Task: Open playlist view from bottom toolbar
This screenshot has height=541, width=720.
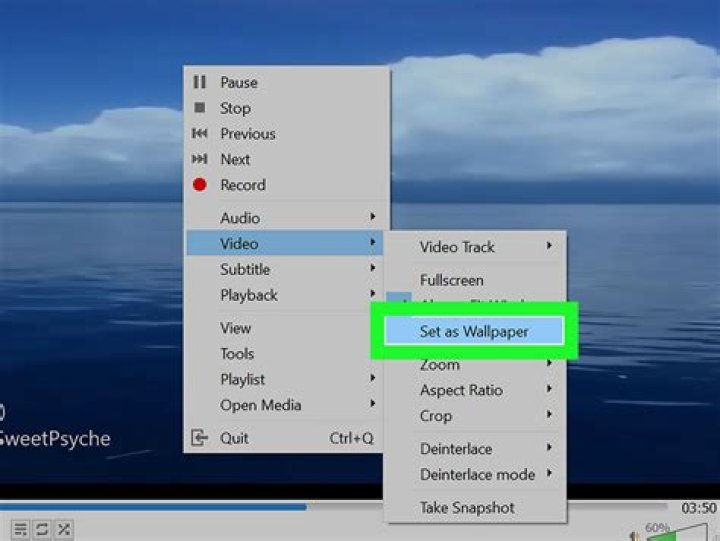Action: point(21,529)
